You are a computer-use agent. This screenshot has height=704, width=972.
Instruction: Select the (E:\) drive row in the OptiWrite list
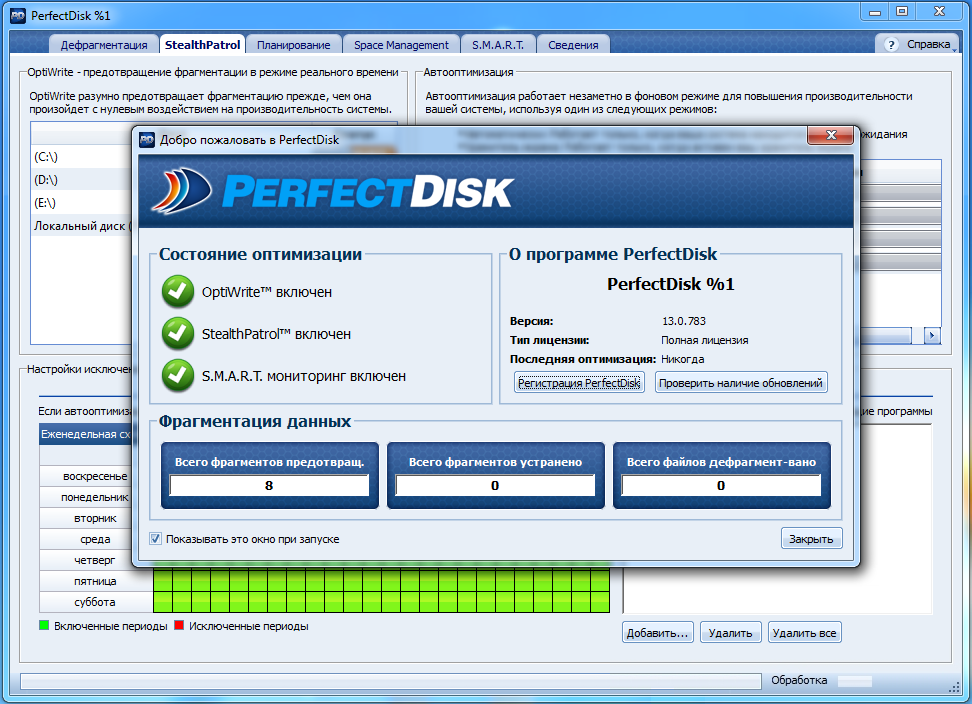pos(81,203)
